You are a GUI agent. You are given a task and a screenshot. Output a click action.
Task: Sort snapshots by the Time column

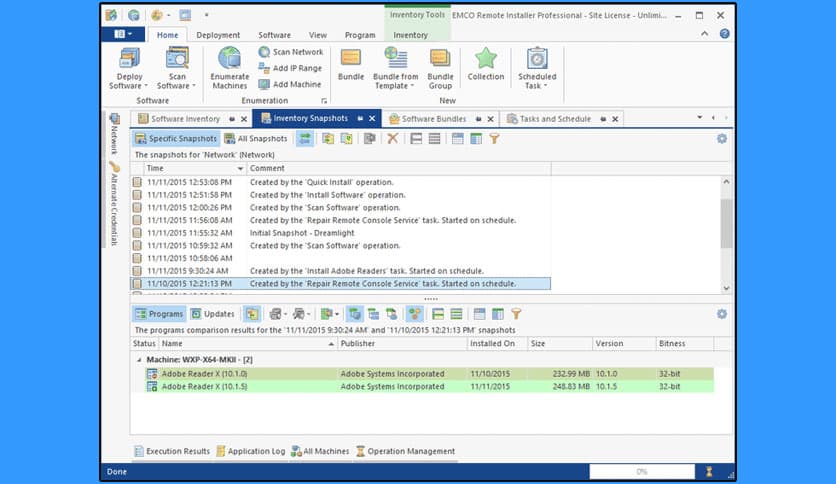195,168
